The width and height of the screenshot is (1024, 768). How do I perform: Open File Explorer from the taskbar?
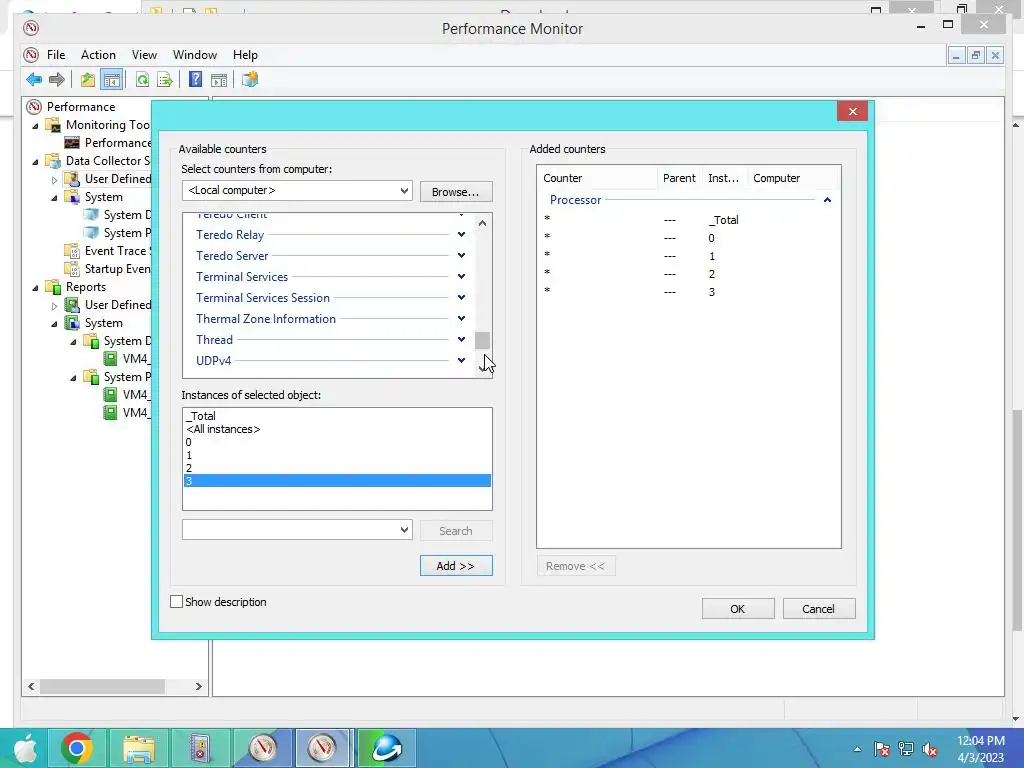coord(138,748)
